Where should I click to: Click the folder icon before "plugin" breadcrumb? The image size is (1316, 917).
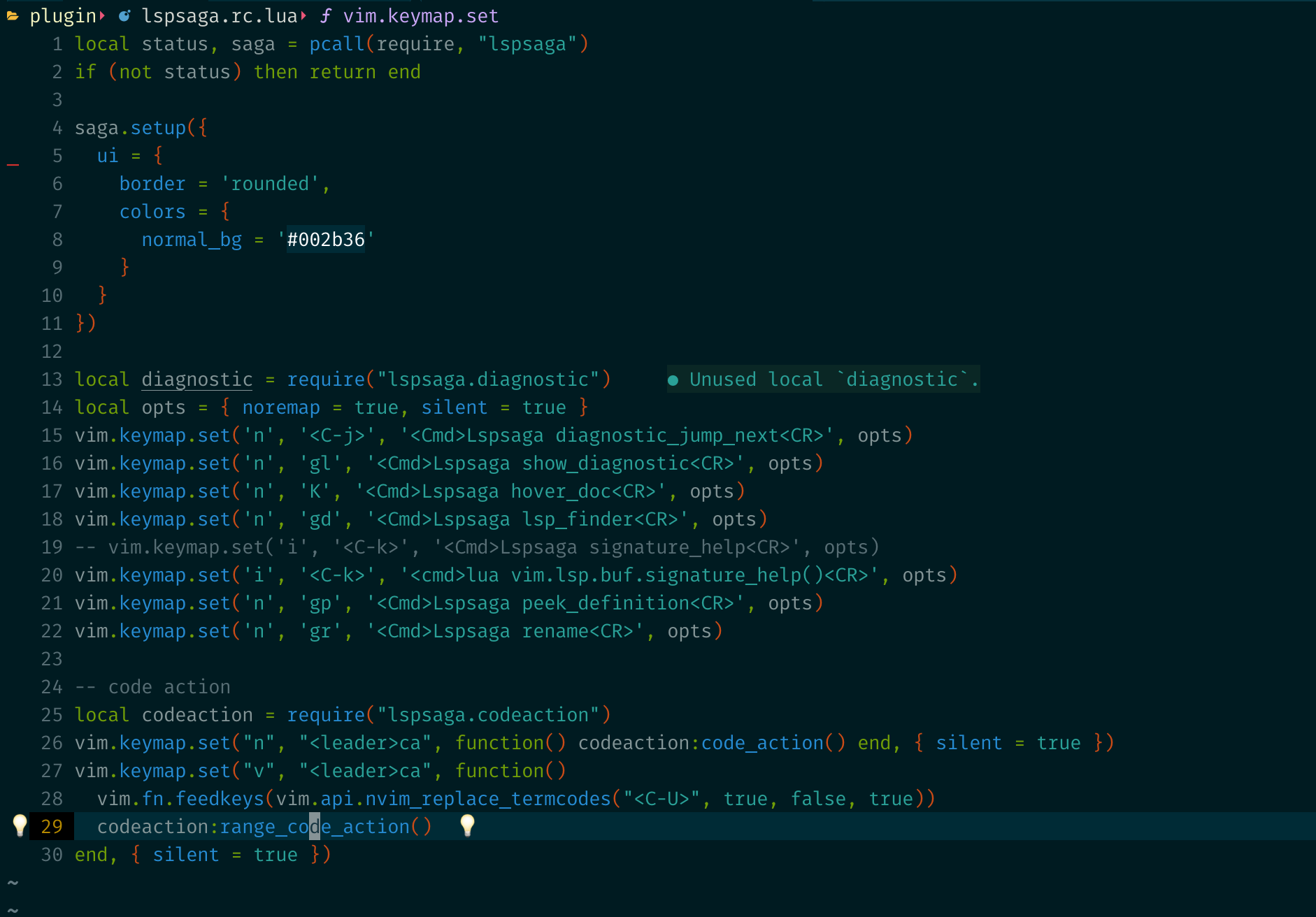coord(13,15)
